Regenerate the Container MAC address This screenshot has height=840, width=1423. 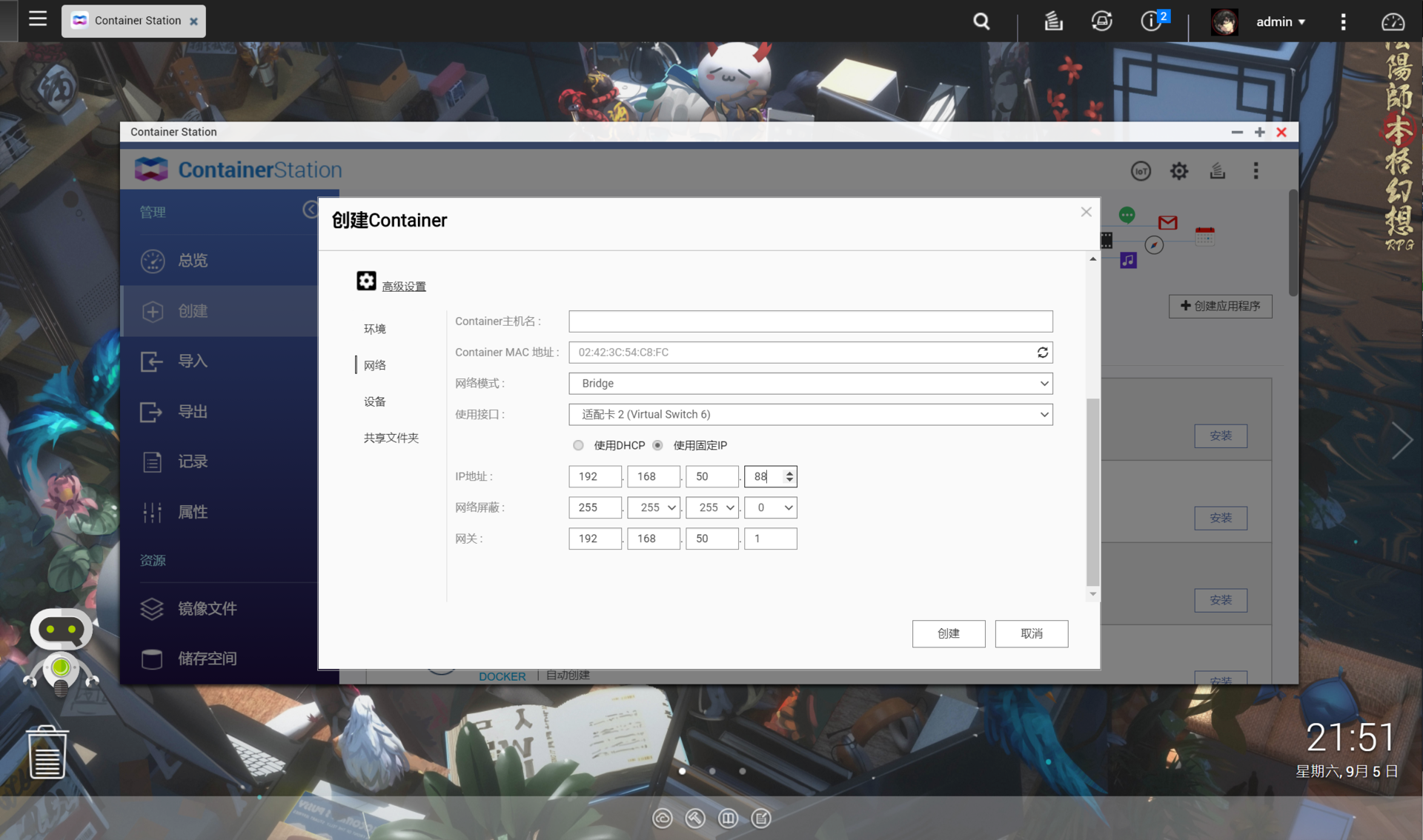tap(1042, 353)
